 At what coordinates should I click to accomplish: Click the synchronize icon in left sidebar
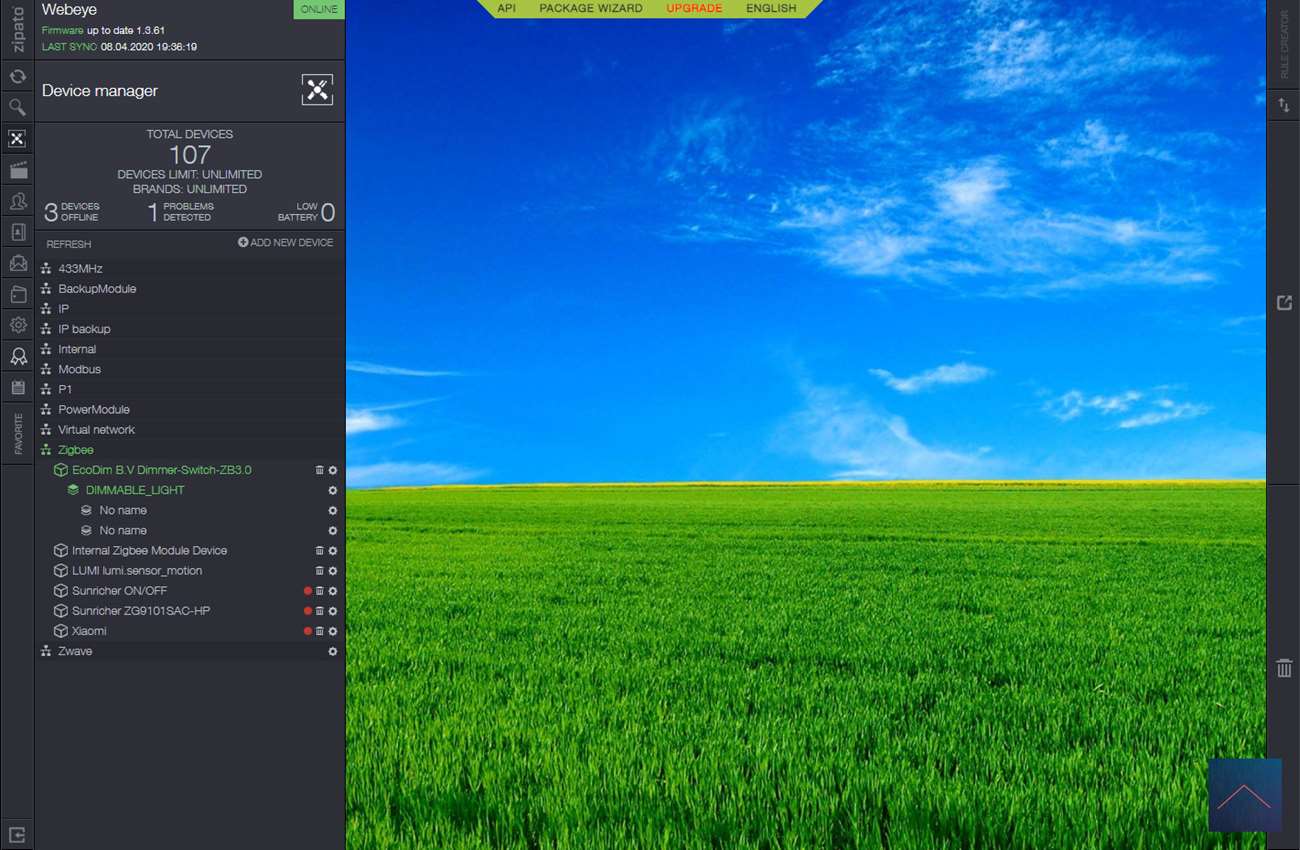click(x=17, y=76)
